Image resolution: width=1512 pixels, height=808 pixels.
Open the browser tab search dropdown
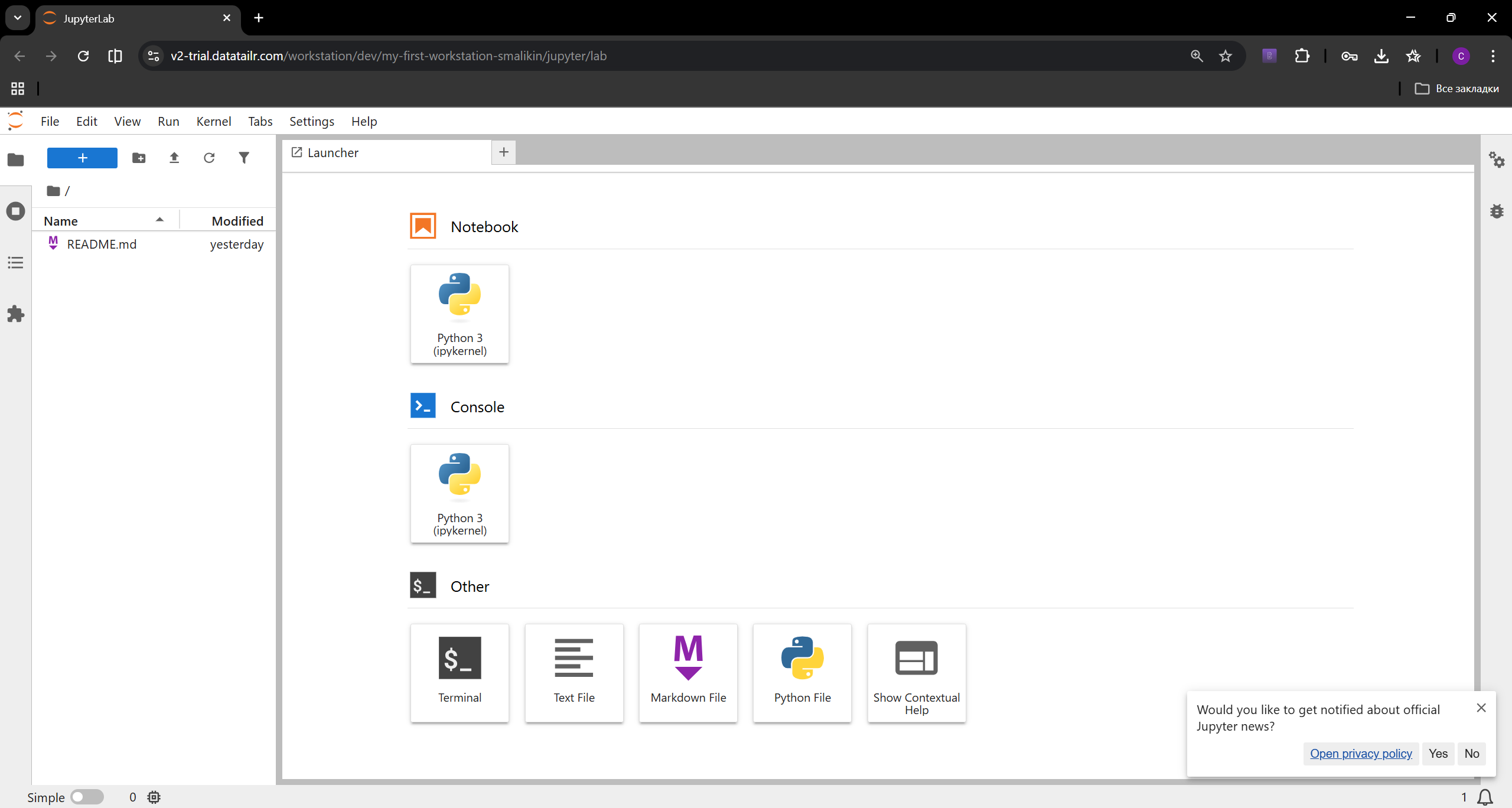pos(18,18)
